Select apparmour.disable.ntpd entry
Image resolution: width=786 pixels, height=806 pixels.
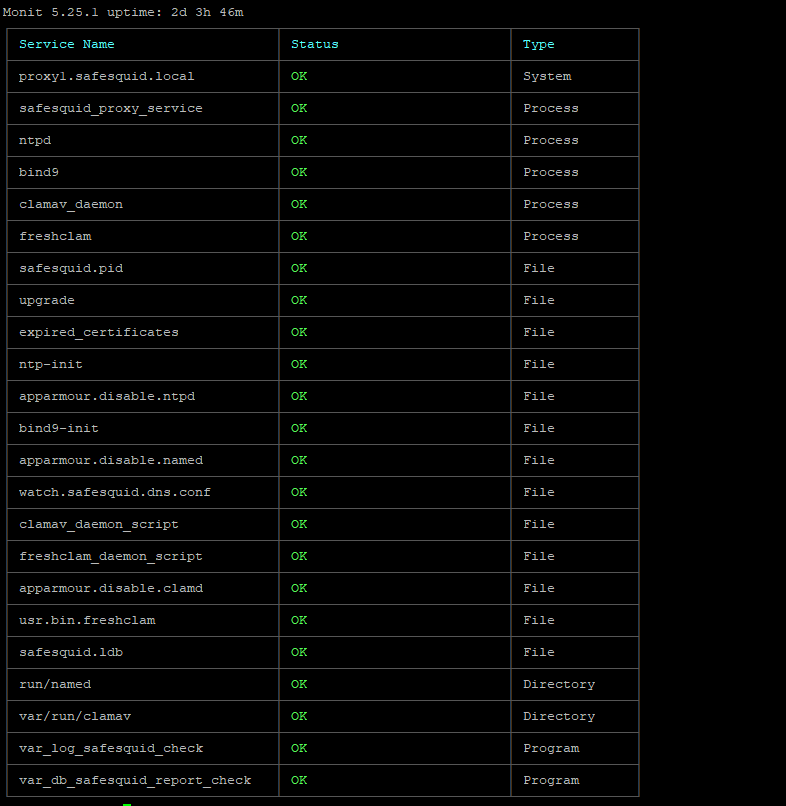pos(107,396)
